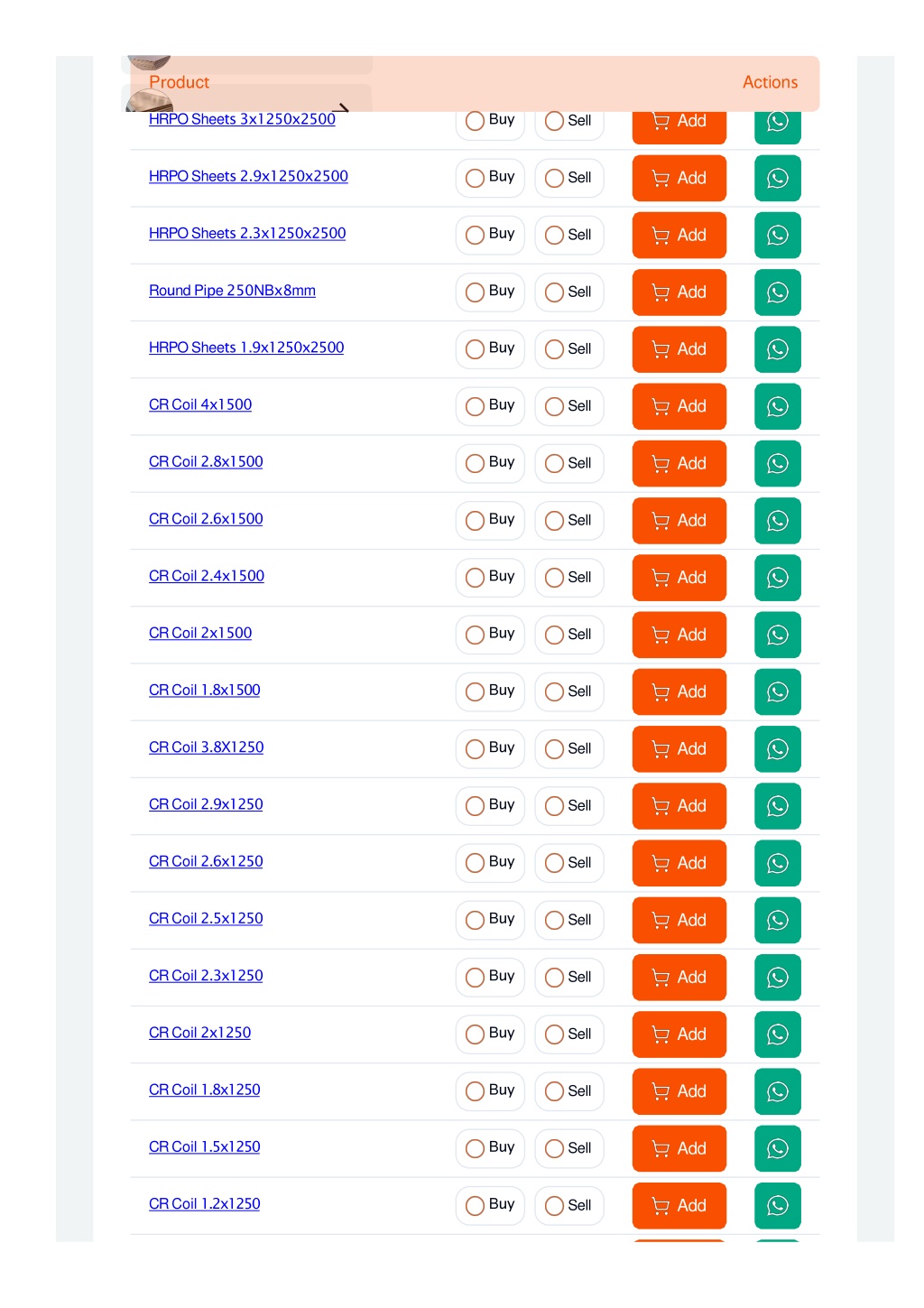Tap WhatsApp icon for CR Coil 3.8X1250
Image resolution: width=924 pixels, height=1308 pixels.
click(x=777, y=749)
